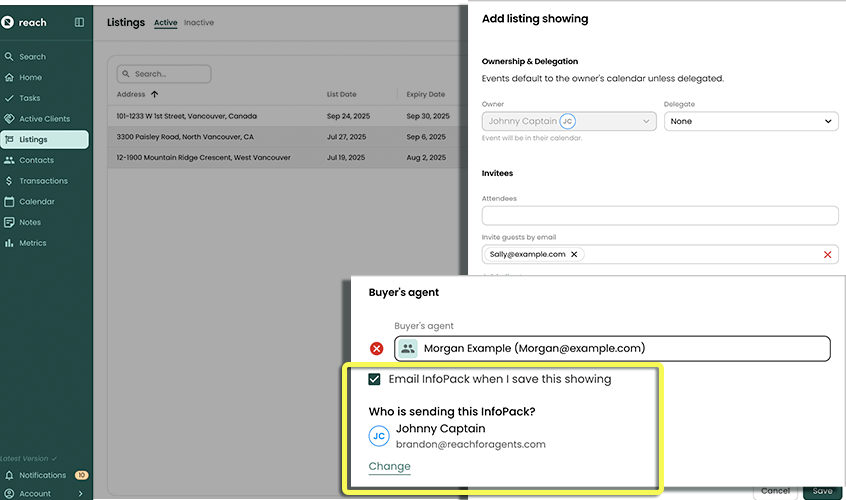Remove Sally@example.com guest chip
846x500 pixels.
coord(574,255)
